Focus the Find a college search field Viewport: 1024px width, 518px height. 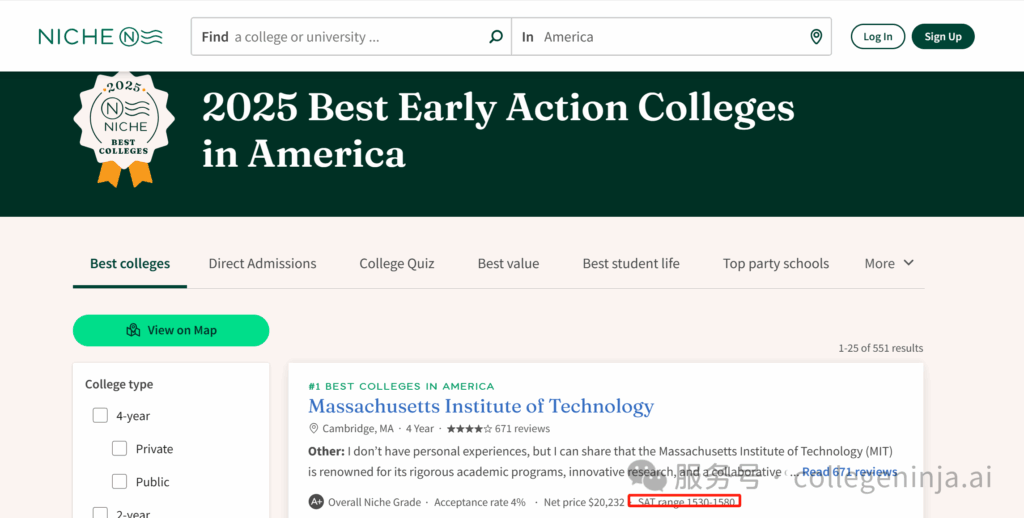351,37
